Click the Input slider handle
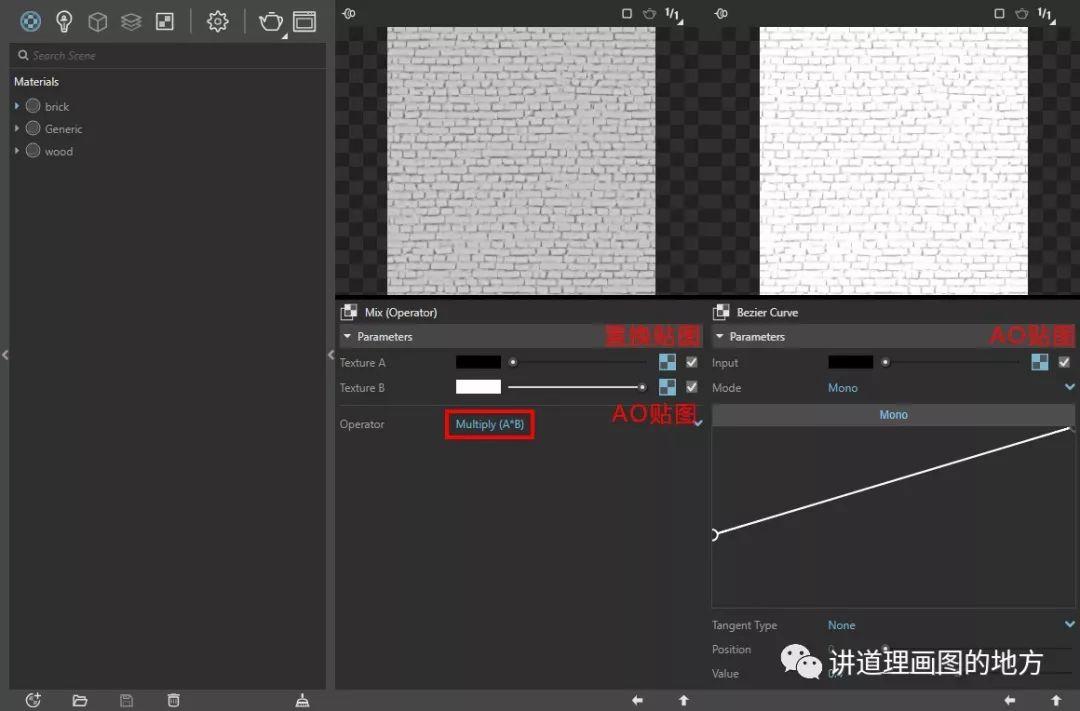The height and width of the screenshot is (711, 1080). pos(885,362)
